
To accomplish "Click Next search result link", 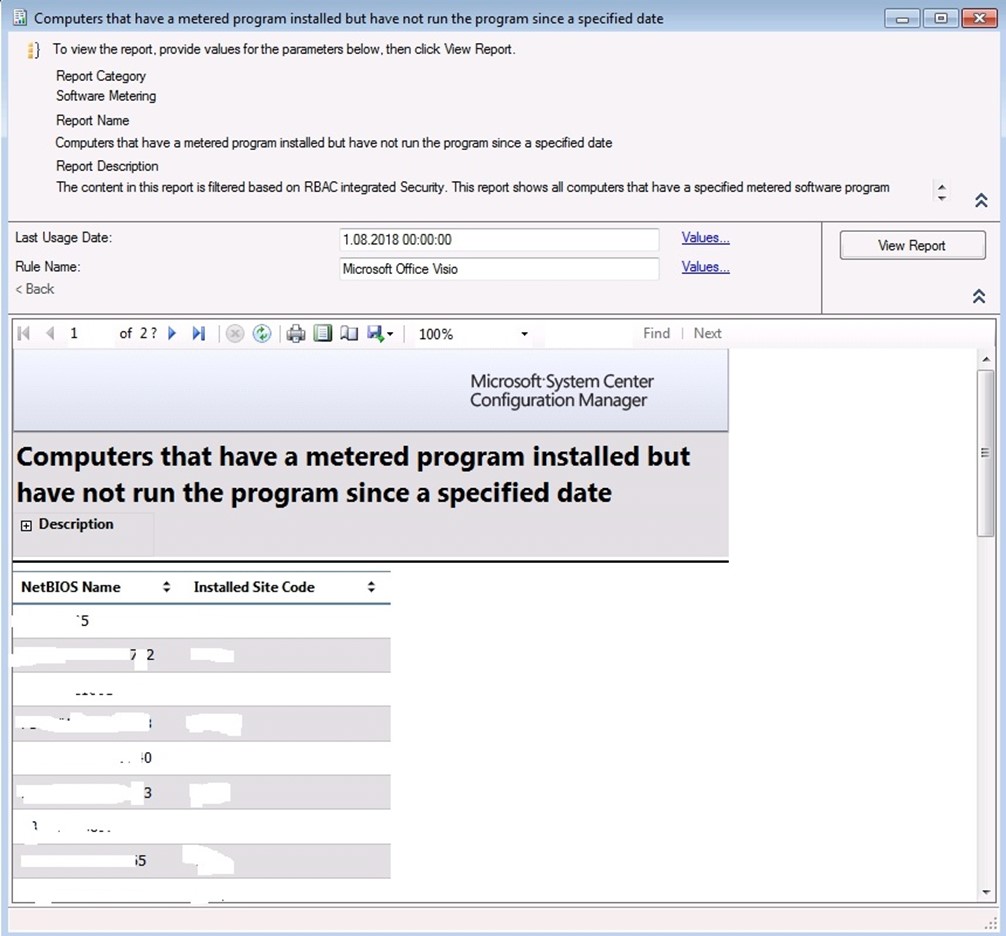I will pyautogui.click(x=707, y=334).
